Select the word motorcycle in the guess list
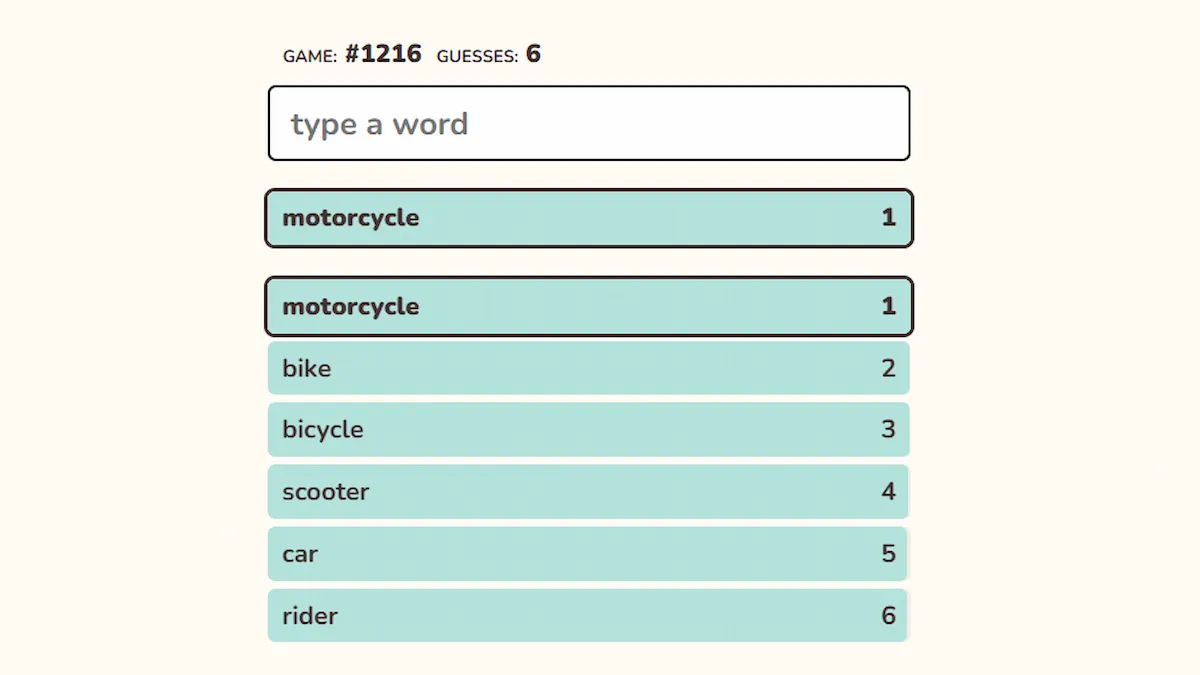This screenshot has height=675, width=1200. tap(350, 307)
